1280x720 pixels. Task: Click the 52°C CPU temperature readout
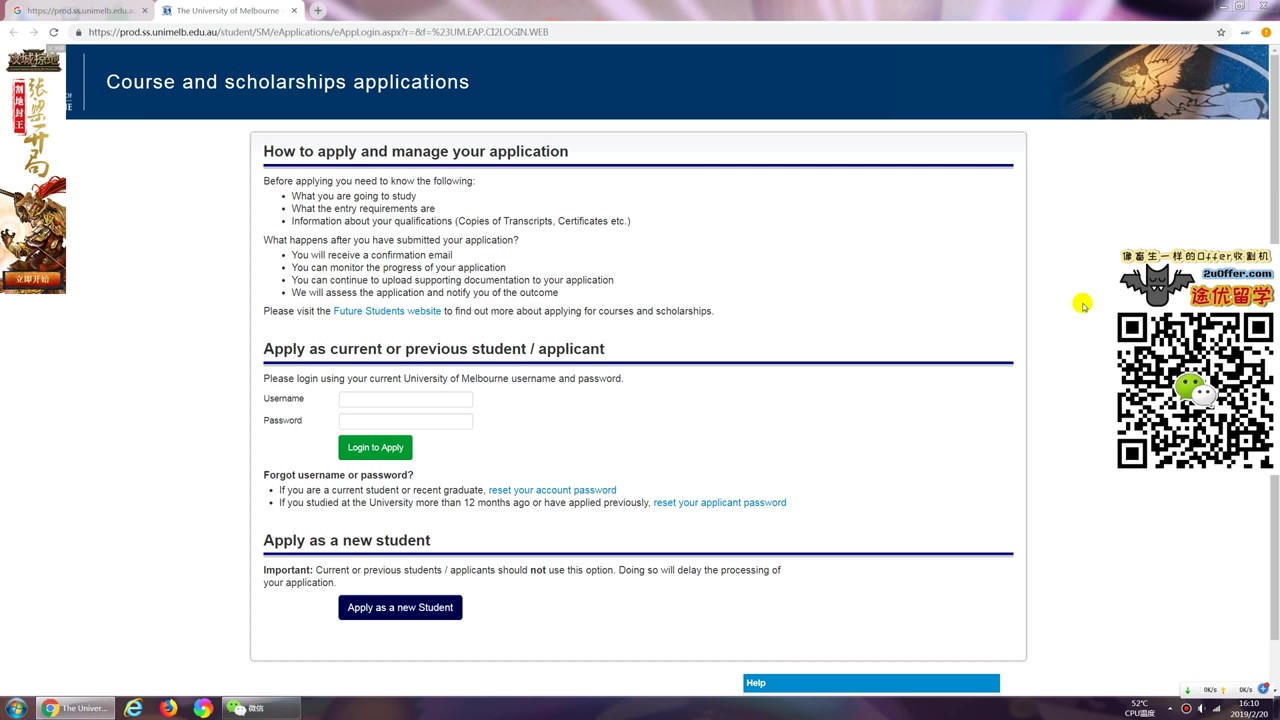(1140, 708)
